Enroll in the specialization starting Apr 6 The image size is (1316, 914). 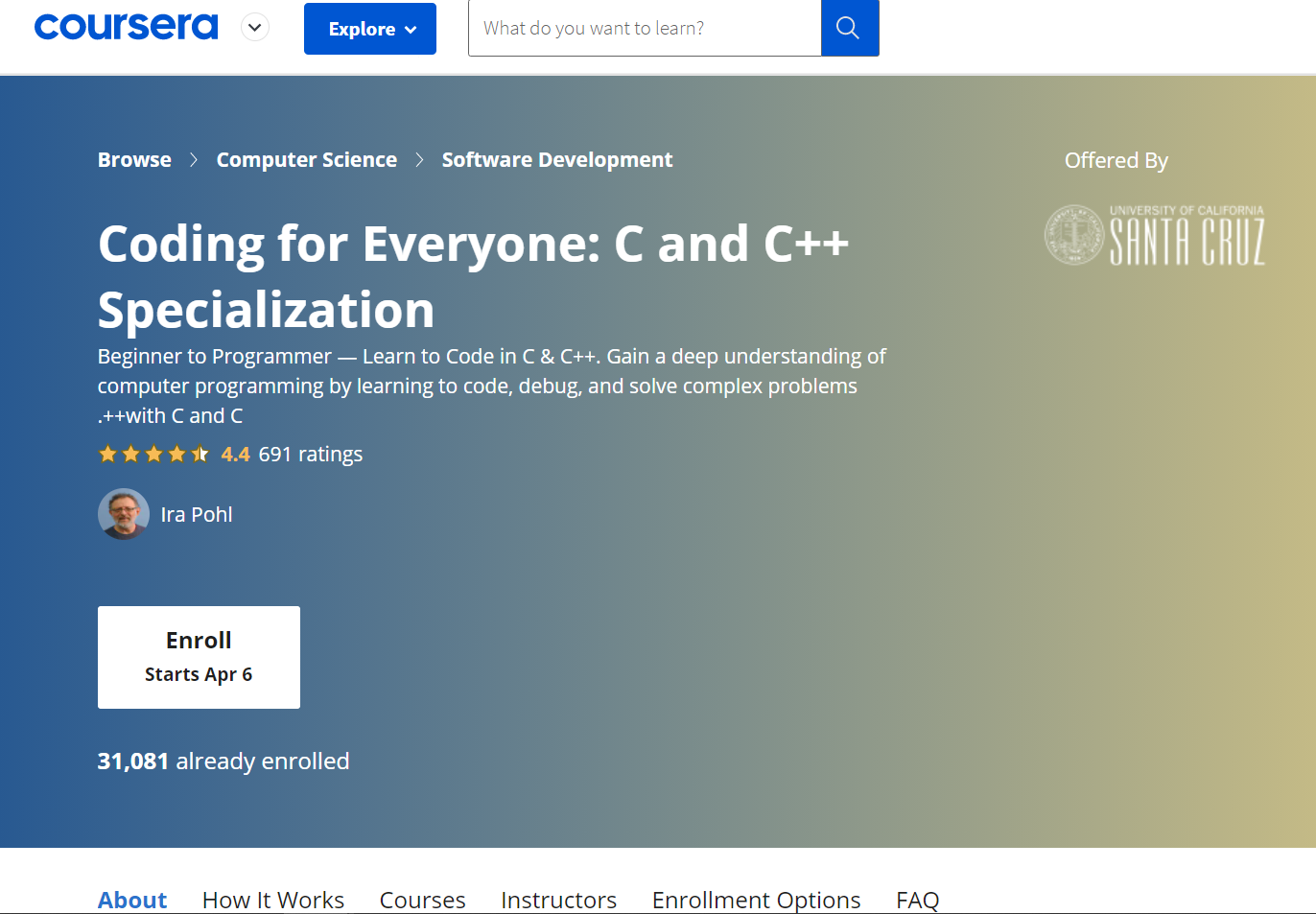tap(199, 657)
